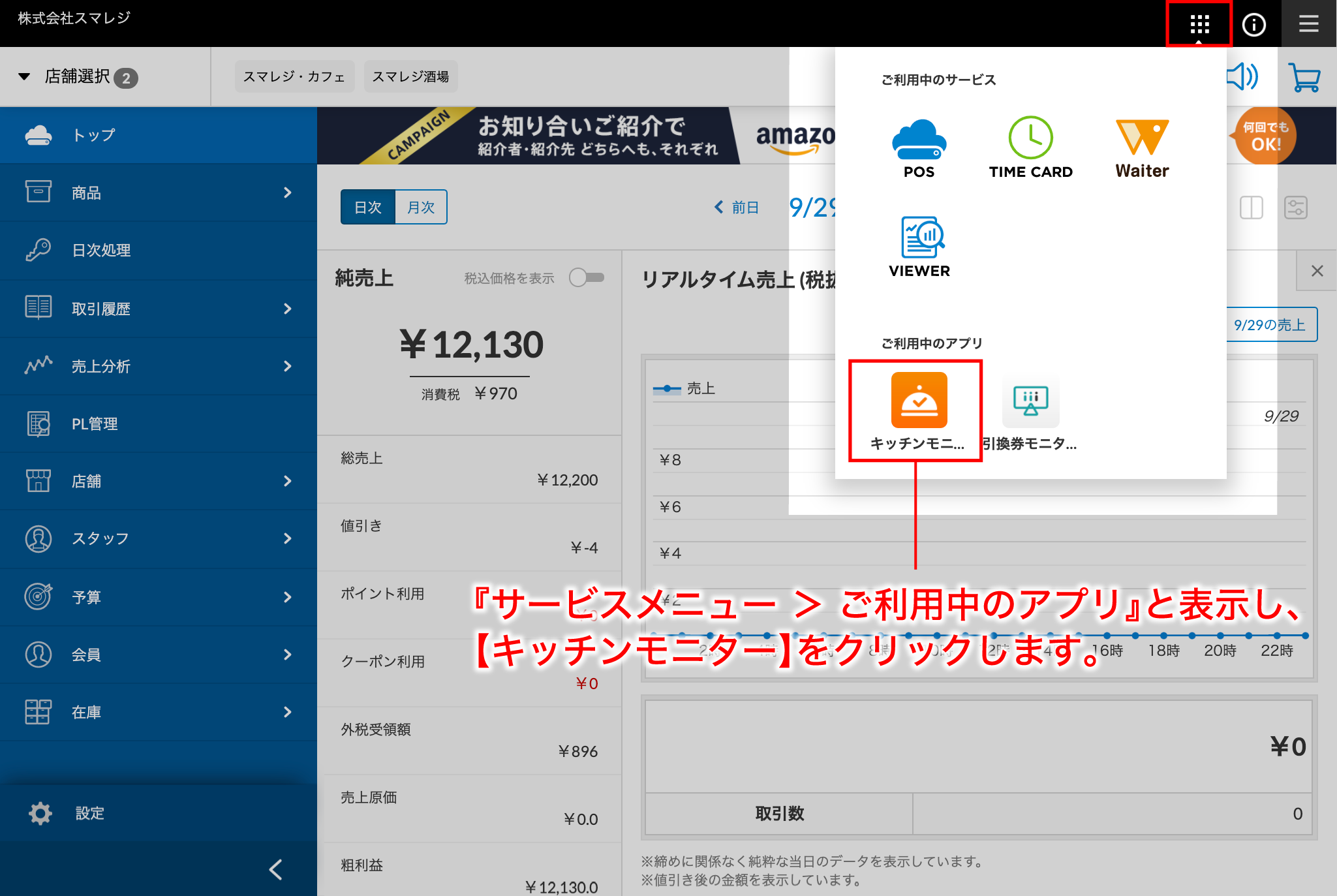This screenshot has width=1337, height=896.
Task: Click the 純売上 ￥12,130 amount
Action: point(471,345)
